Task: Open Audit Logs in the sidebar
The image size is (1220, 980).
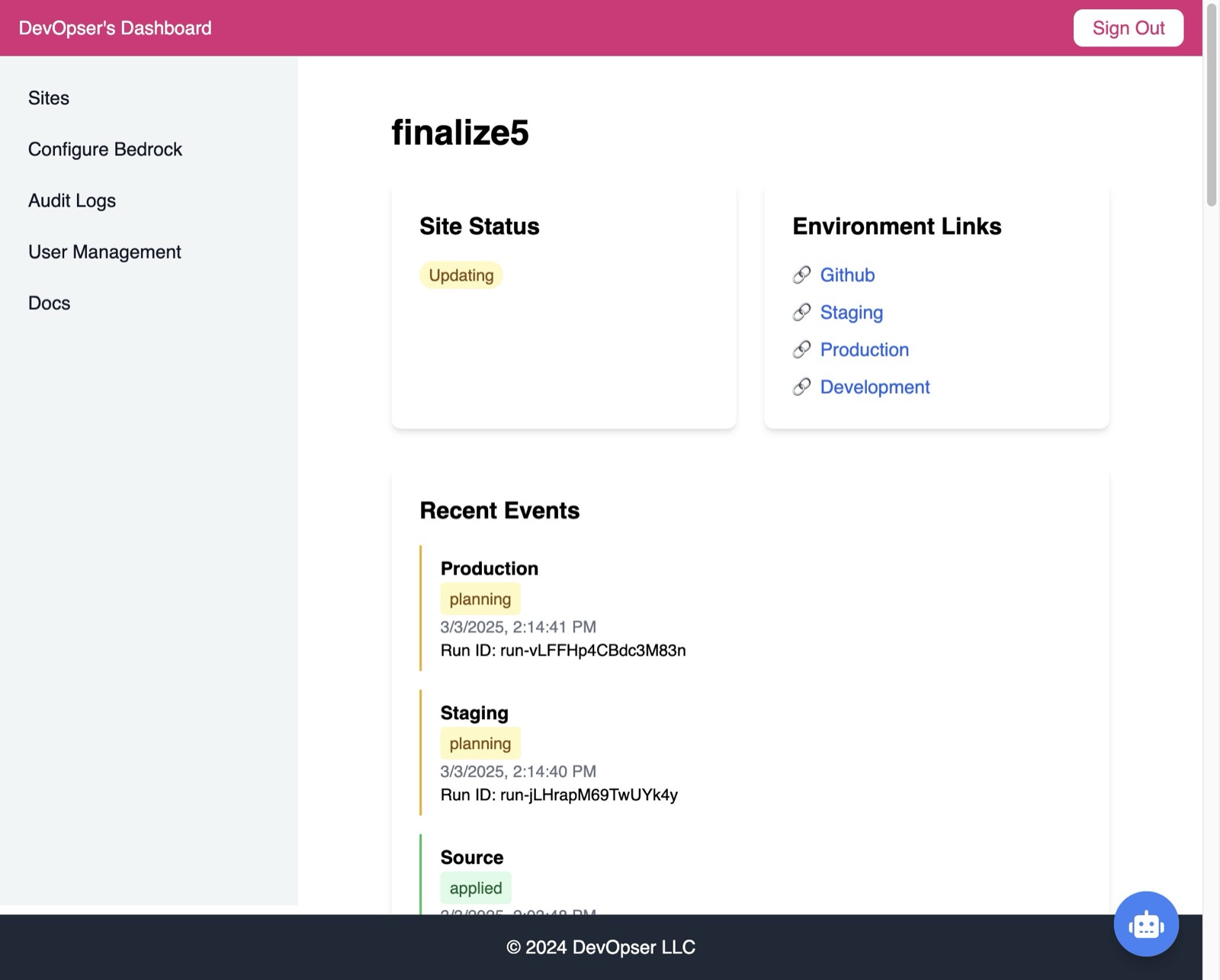Action: pyautogui.click(x=72, y=200)
